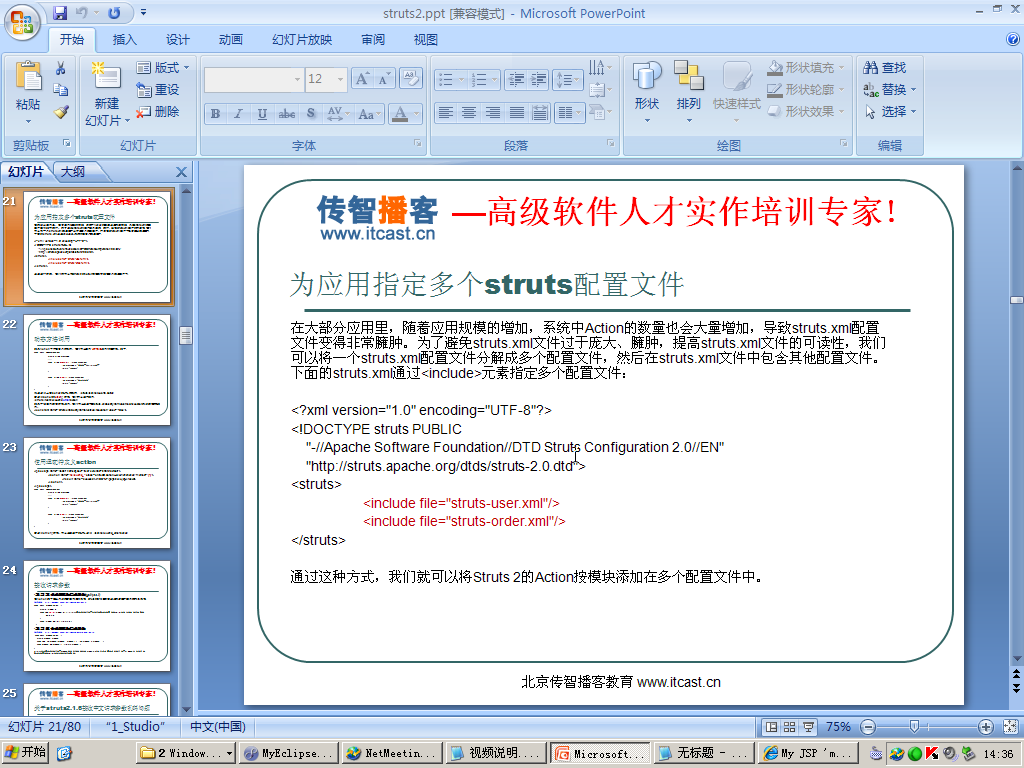Align text left in paragraph group
Viewport: 1024px width, 768px height.
coord(445,113)
